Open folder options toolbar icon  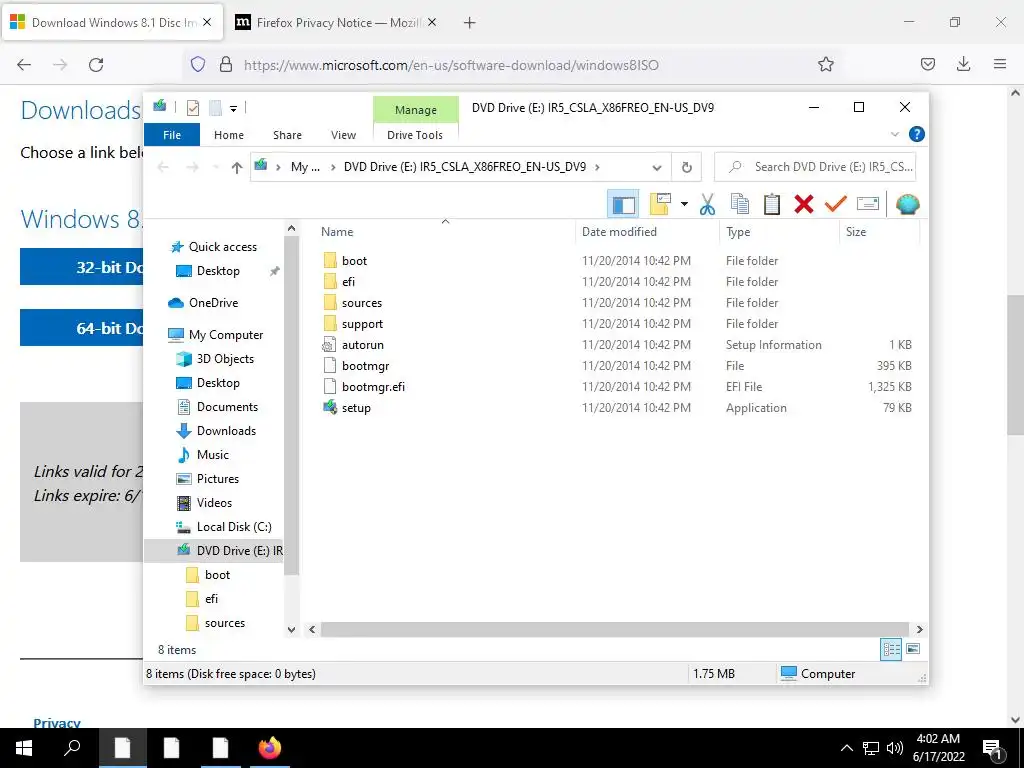(x=660, y=204)
